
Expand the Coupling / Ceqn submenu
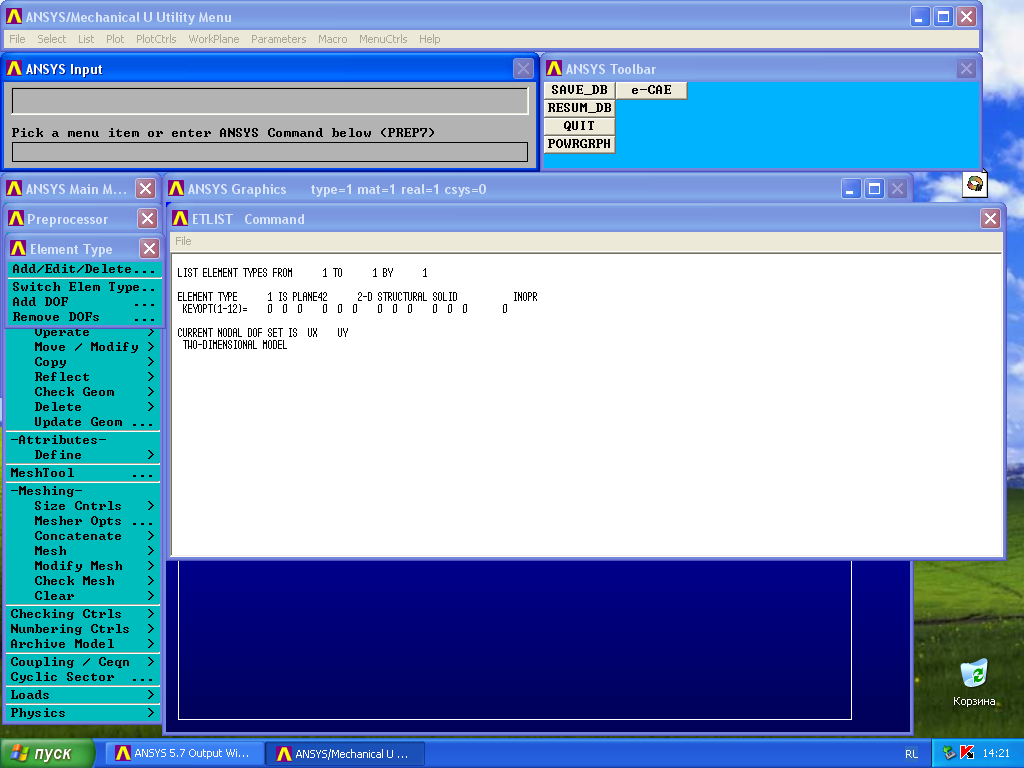84,662
